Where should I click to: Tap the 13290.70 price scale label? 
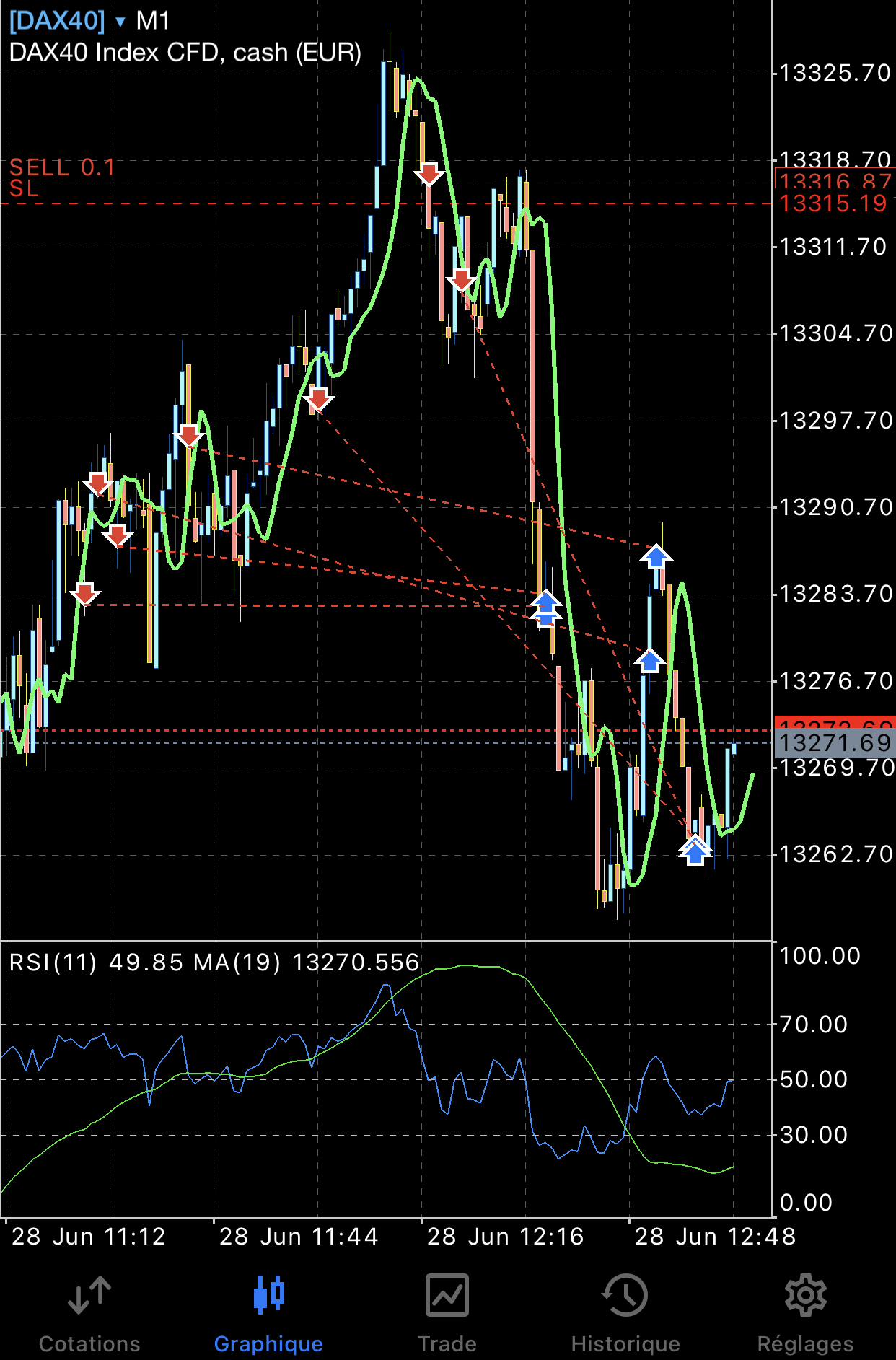[835, 507]
